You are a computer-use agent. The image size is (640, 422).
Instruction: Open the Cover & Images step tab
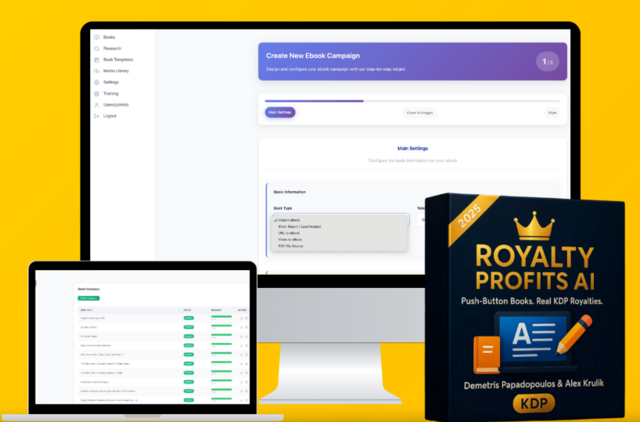point(419,112)
